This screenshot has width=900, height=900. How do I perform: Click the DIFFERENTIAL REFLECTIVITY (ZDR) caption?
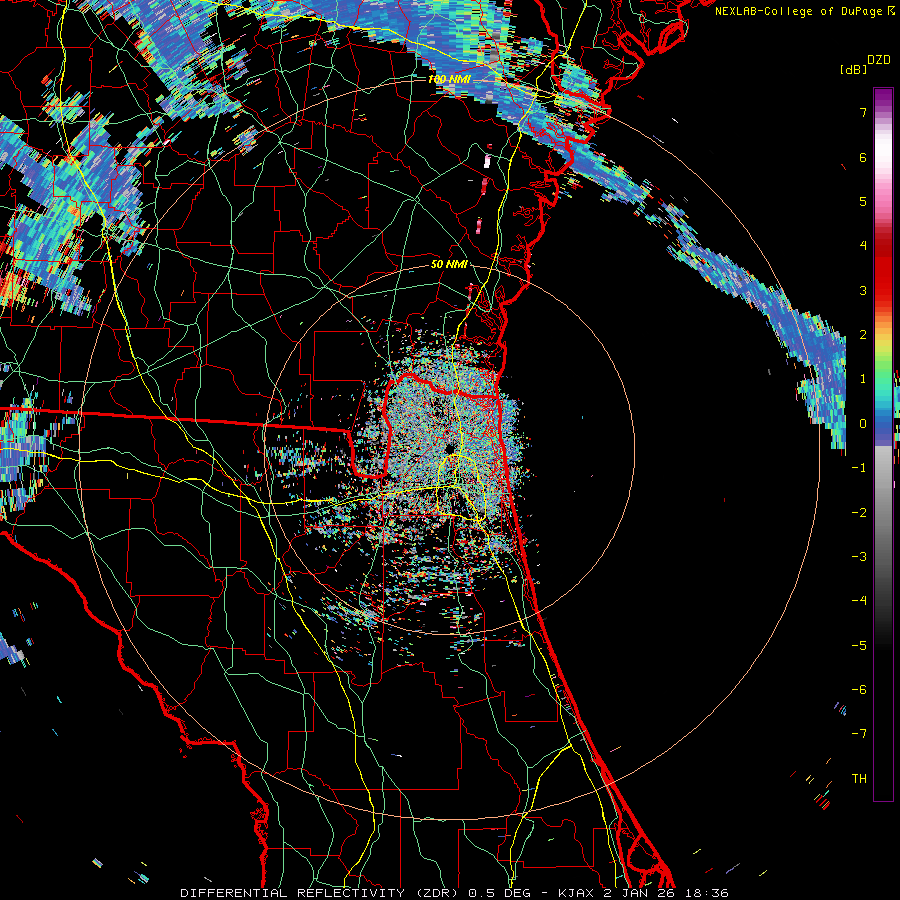click(320, 893)
